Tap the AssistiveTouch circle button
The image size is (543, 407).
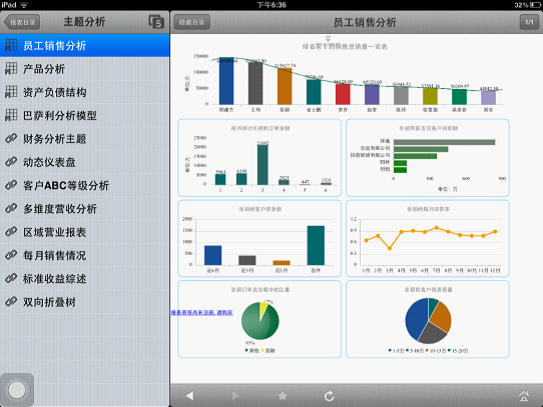pos(17,390)
